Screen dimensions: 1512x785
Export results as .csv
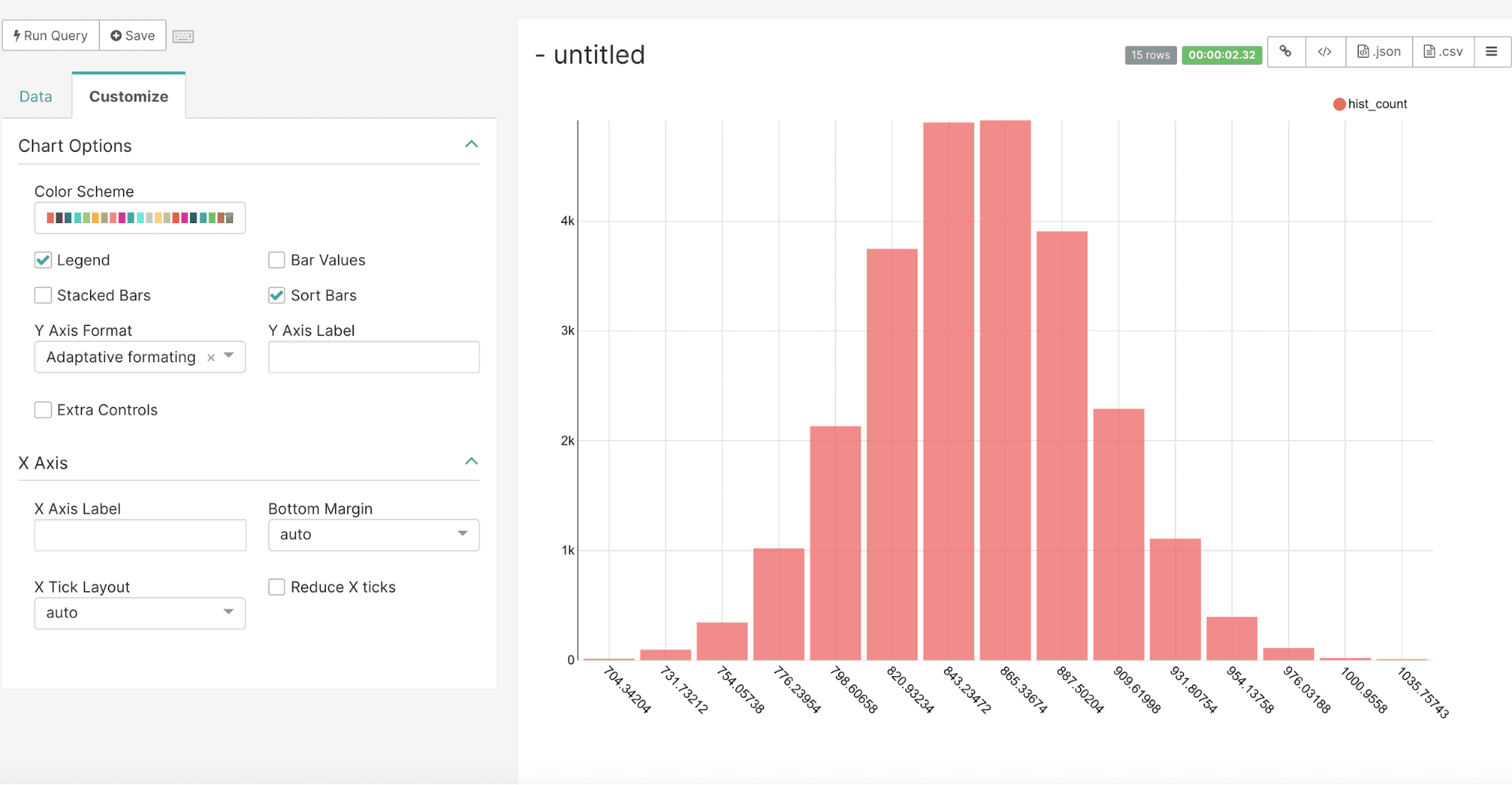pos(1443,51)
